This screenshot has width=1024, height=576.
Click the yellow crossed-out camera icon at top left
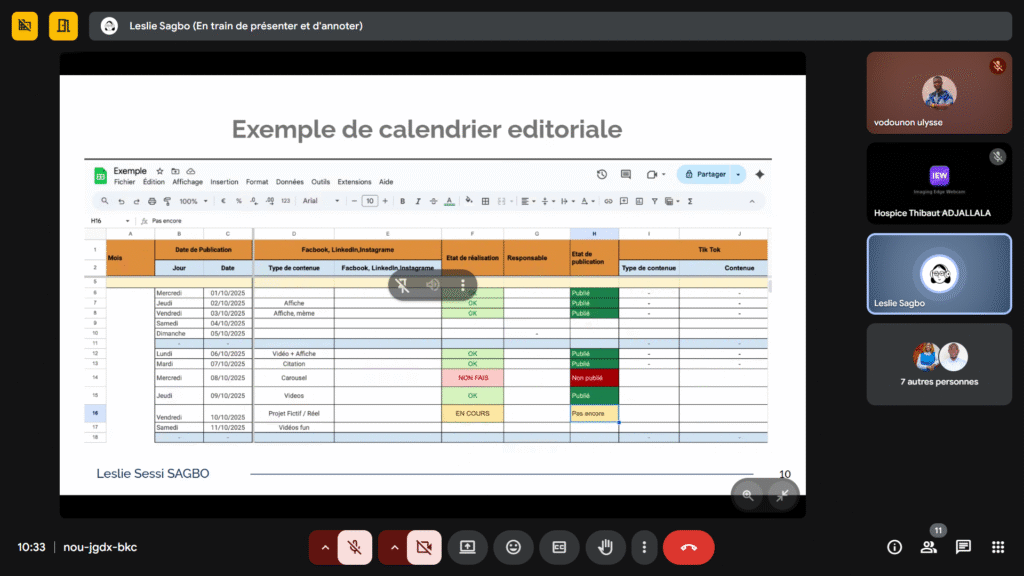25,25
